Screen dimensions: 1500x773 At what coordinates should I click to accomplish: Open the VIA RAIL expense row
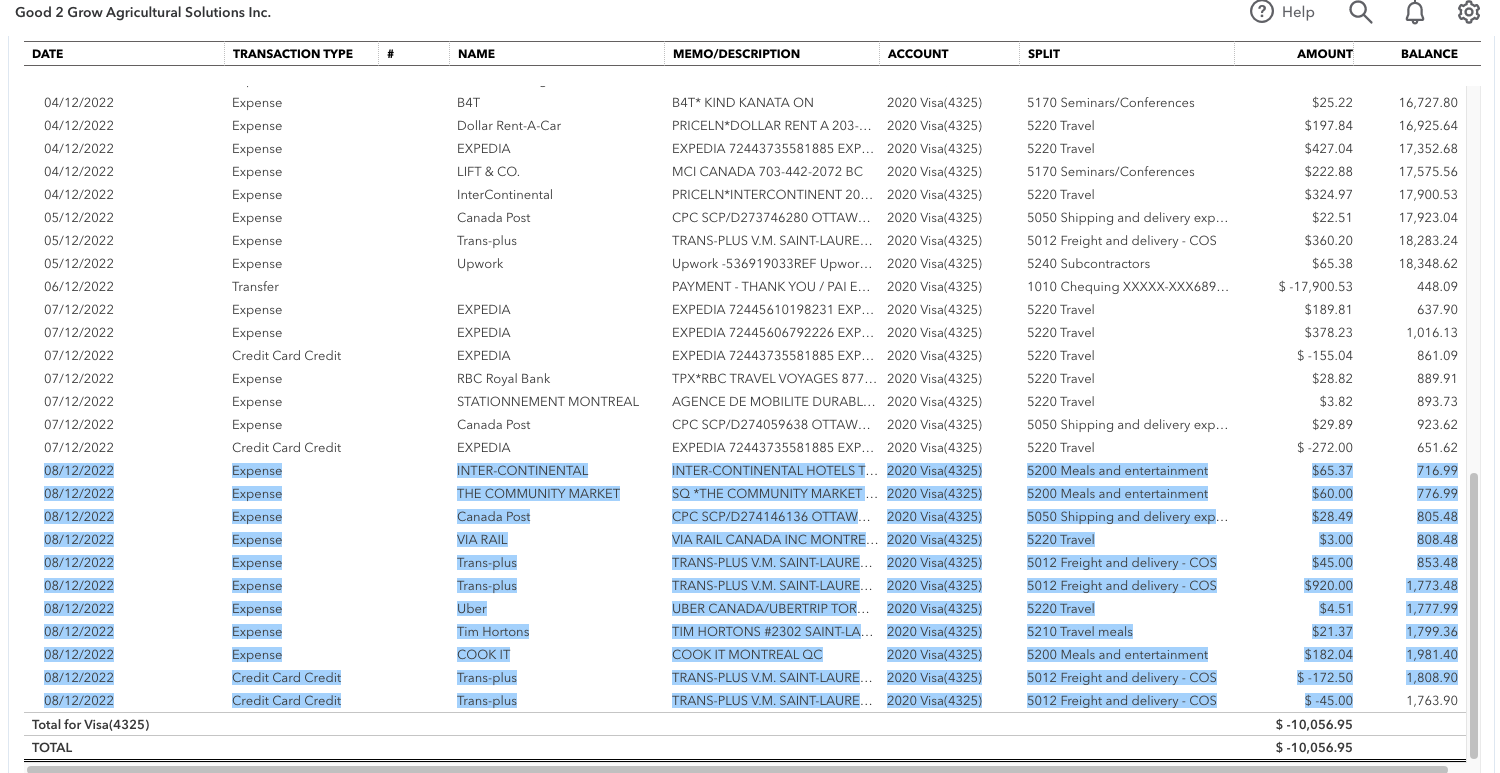(482, 540)
